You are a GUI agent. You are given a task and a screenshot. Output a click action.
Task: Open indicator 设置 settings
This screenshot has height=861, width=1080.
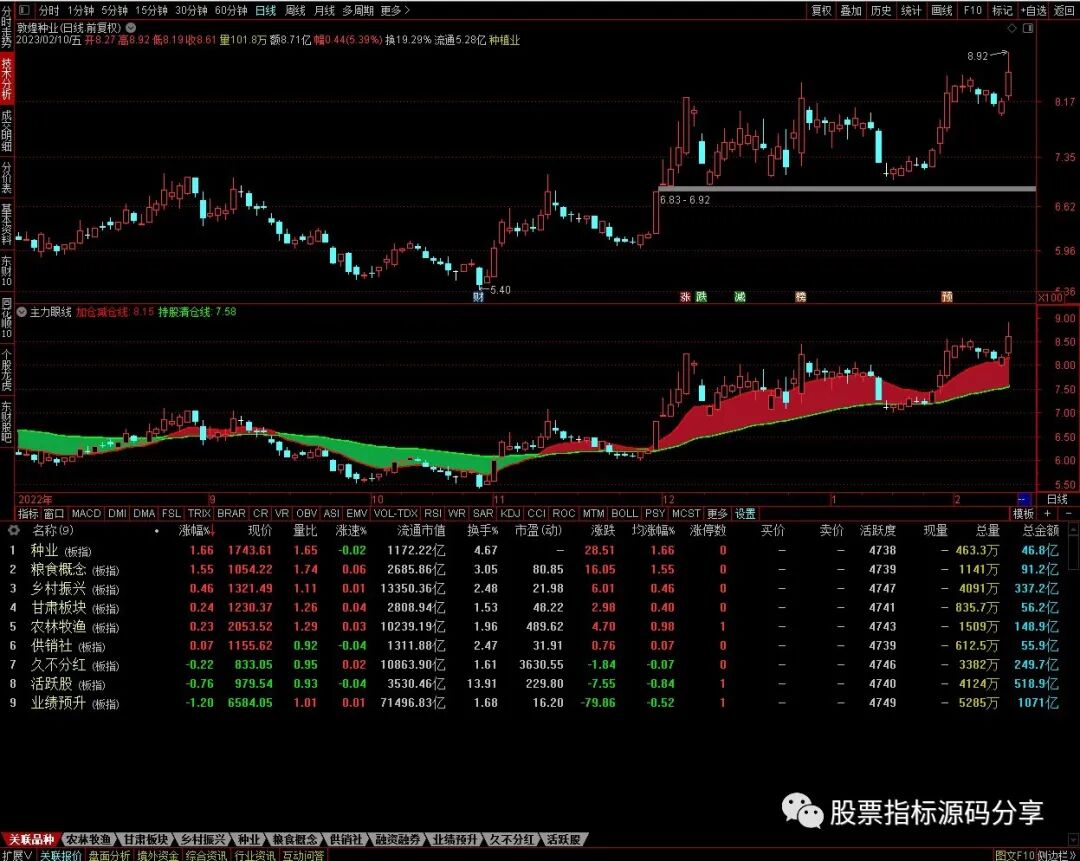click(745, 513)
